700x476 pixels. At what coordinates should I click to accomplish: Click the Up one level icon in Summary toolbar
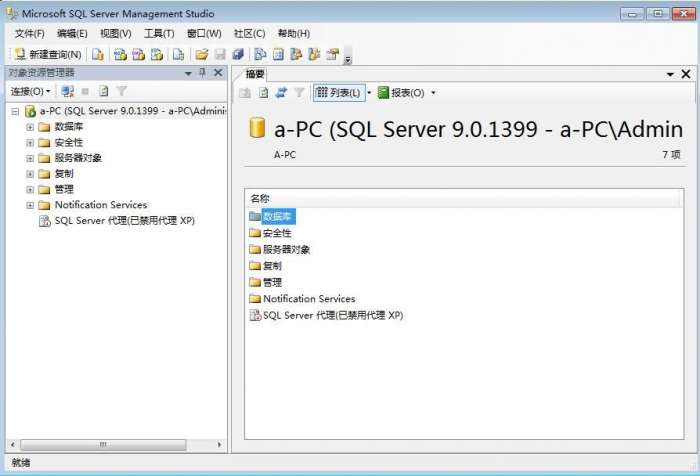[245, 93]
